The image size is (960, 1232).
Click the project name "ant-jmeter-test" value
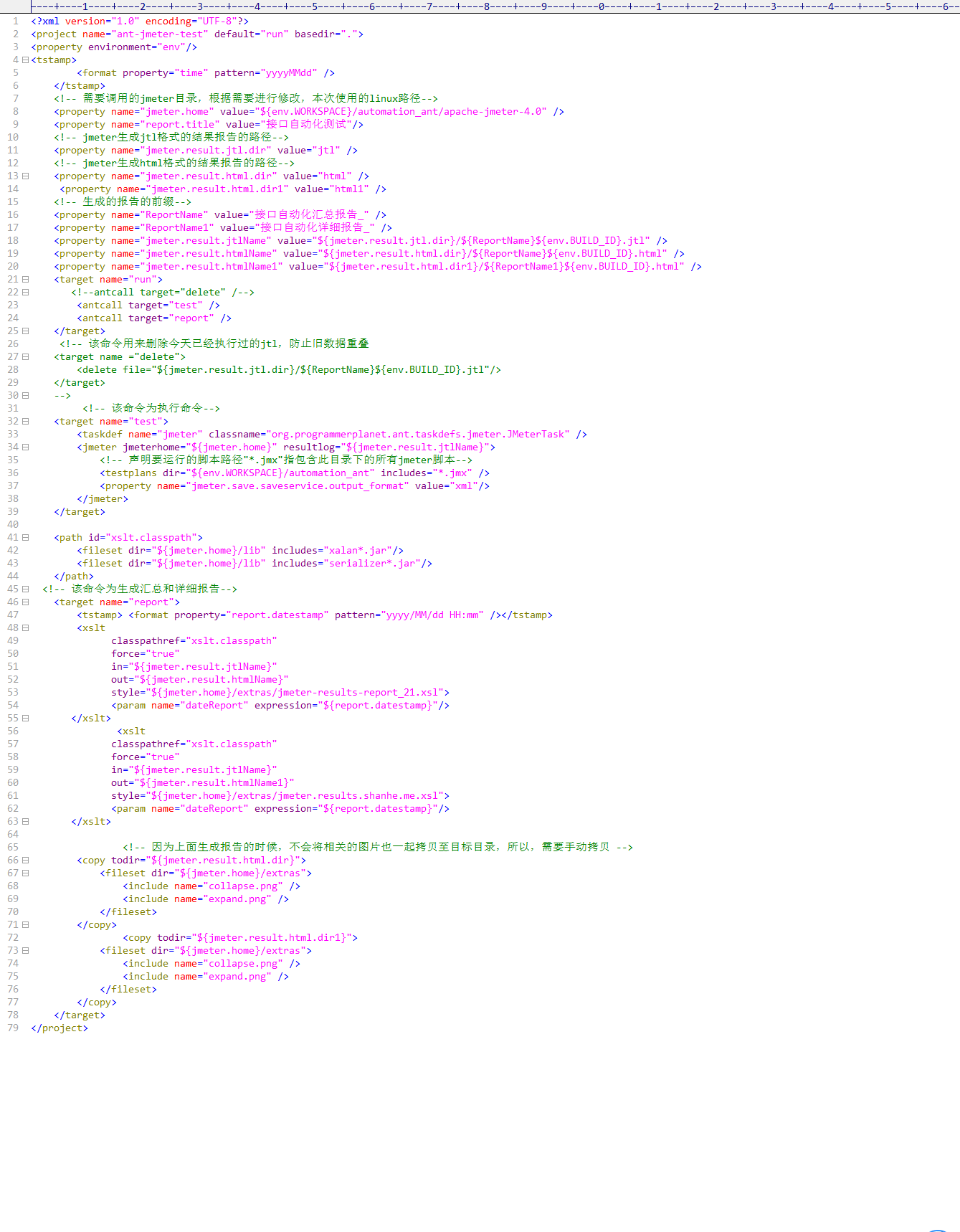click(x=160, y=34)
